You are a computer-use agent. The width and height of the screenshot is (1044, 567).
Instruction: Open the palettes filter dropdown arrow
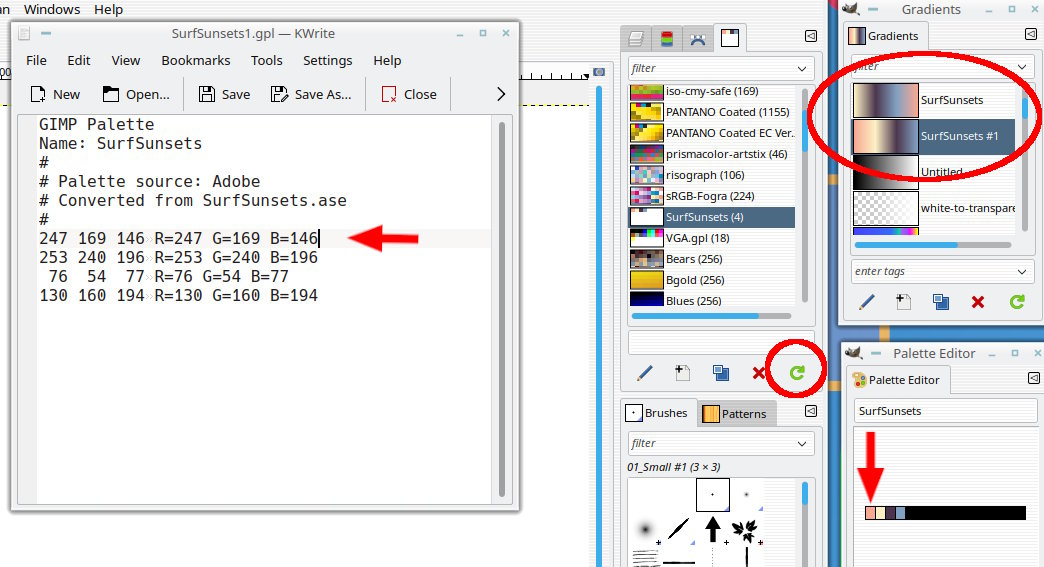802,69
